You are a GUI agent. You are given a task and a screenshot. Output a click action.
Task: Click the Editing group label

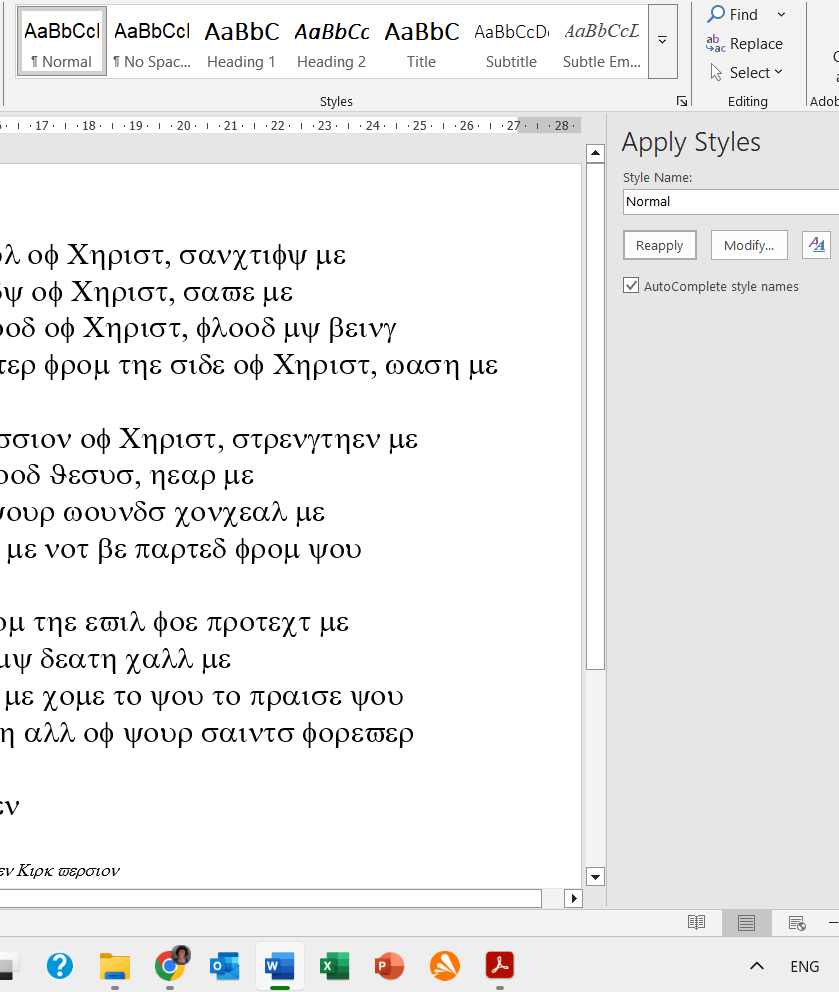coord(747,101)
